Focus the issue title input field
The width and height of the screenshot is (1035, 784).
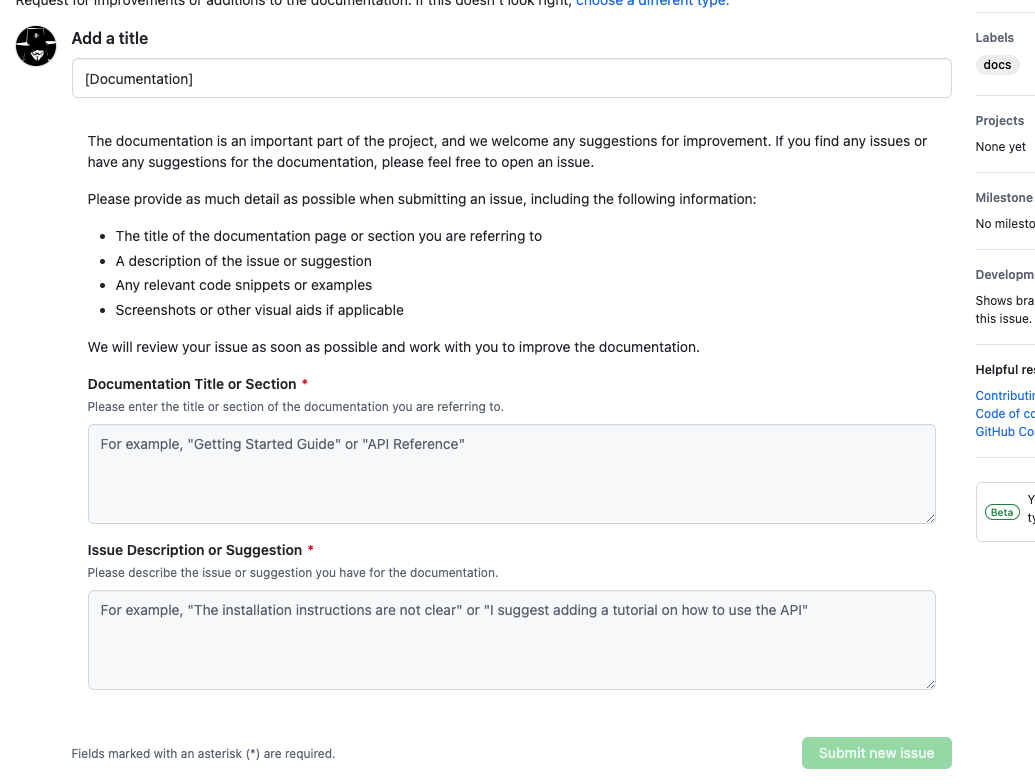pos(511,78)
